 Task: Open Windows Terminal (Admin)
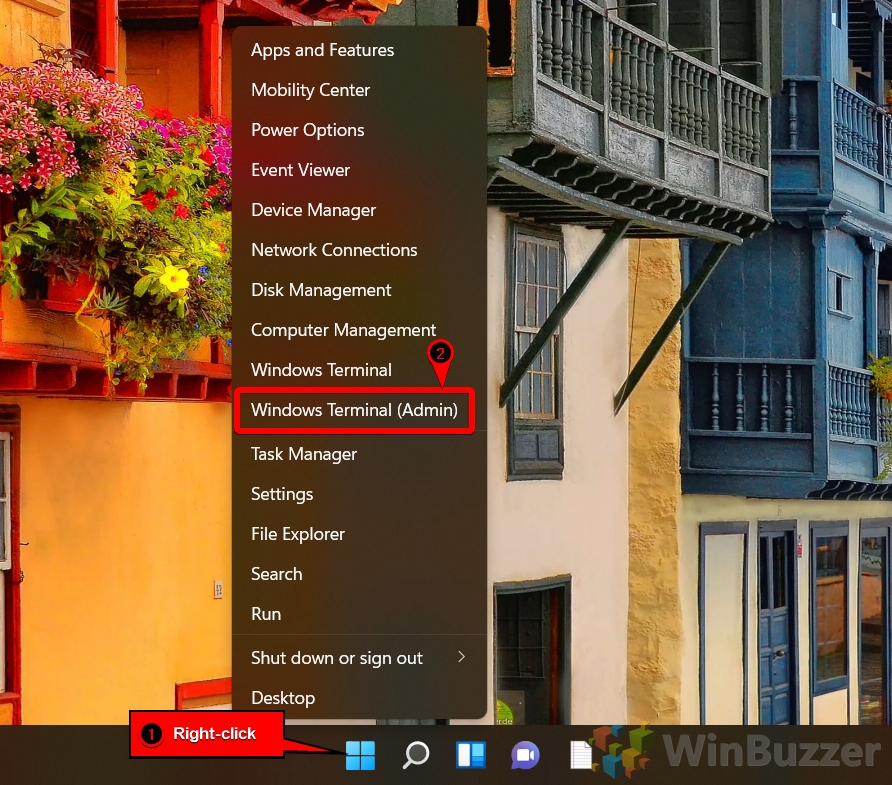point(355,410)
